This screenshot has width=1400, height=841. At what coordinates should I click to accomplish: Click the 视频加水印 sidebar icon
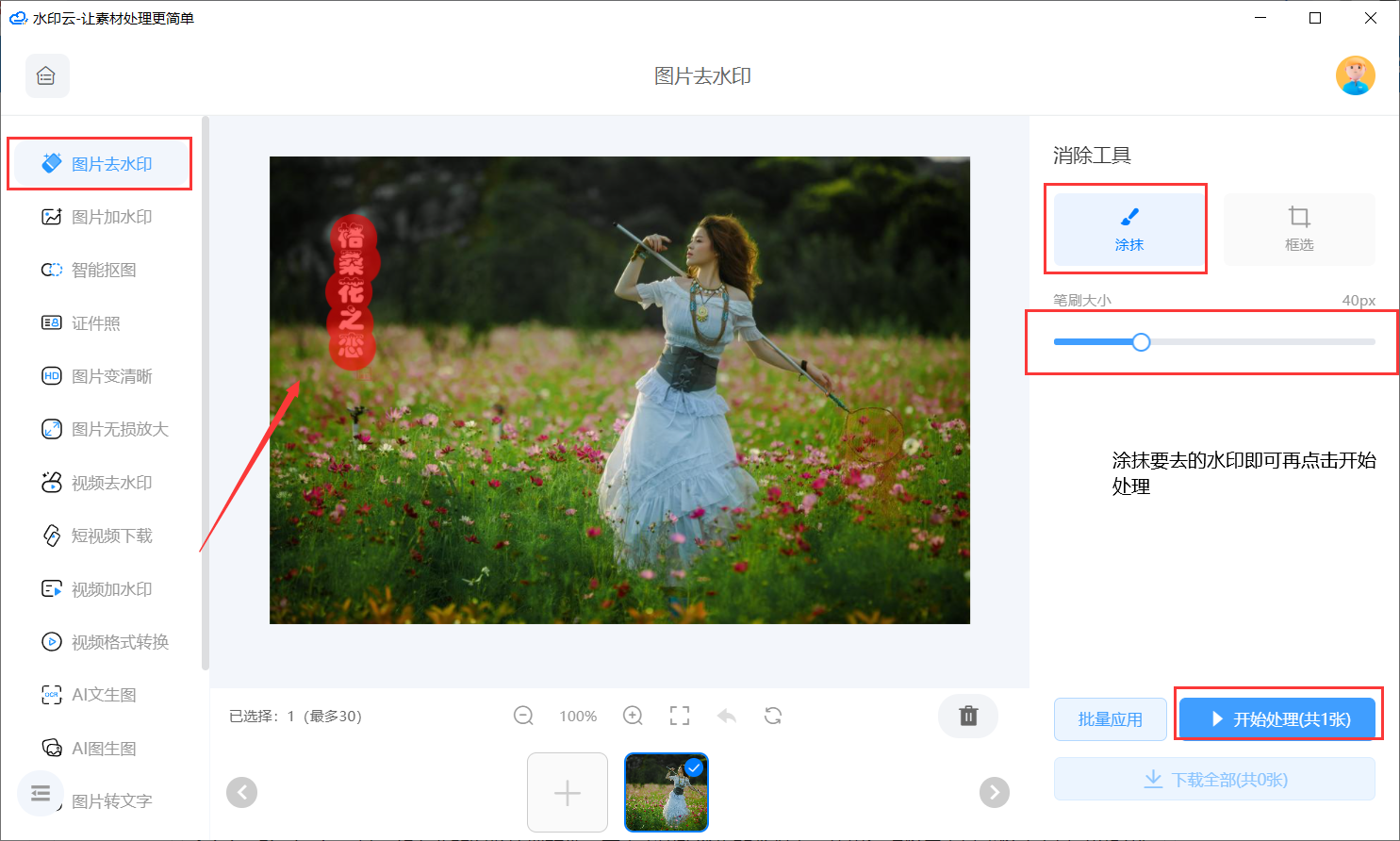[x=52, y=589]
